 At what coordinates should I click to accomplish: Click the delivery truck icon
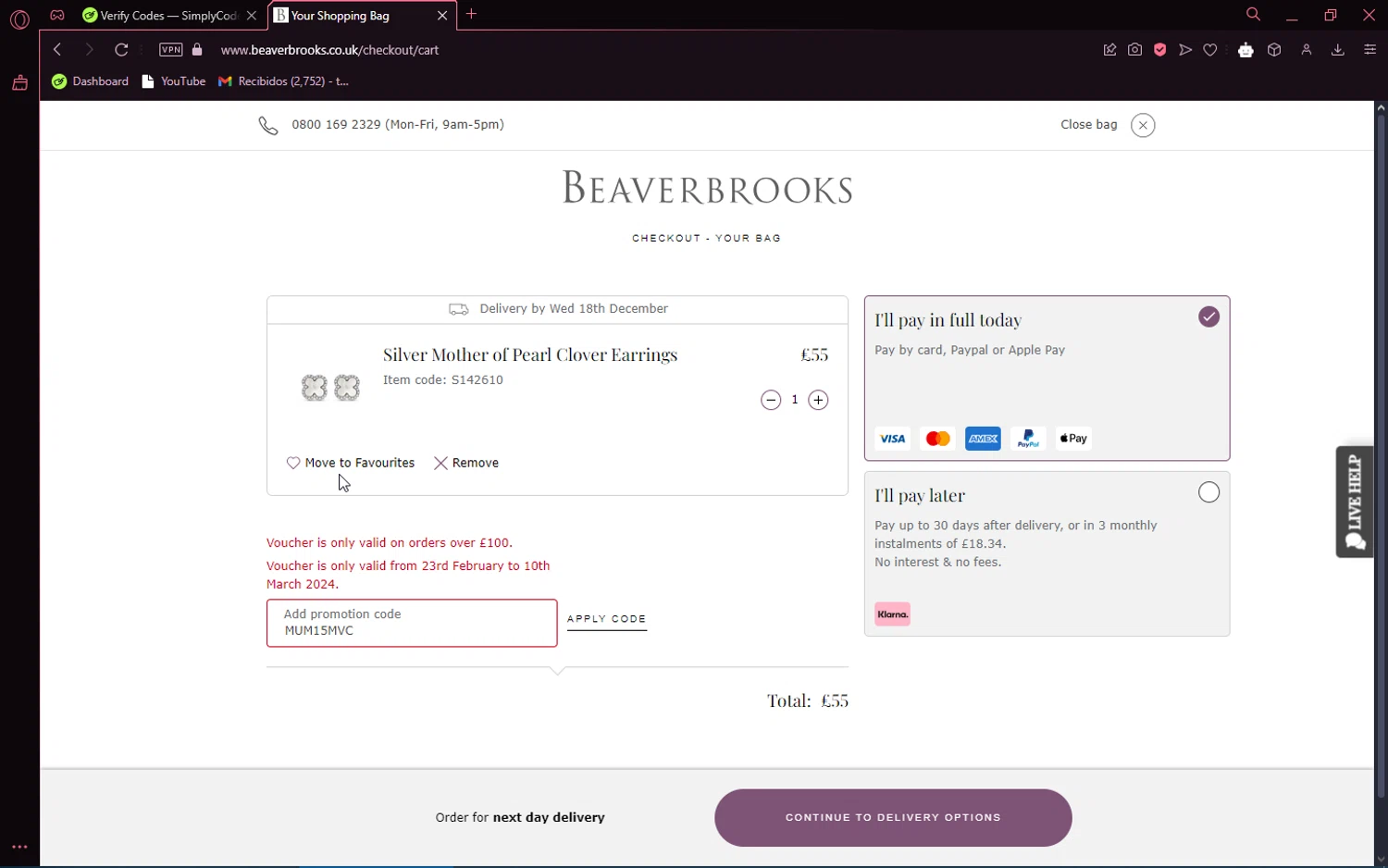(x=459, y=309)
